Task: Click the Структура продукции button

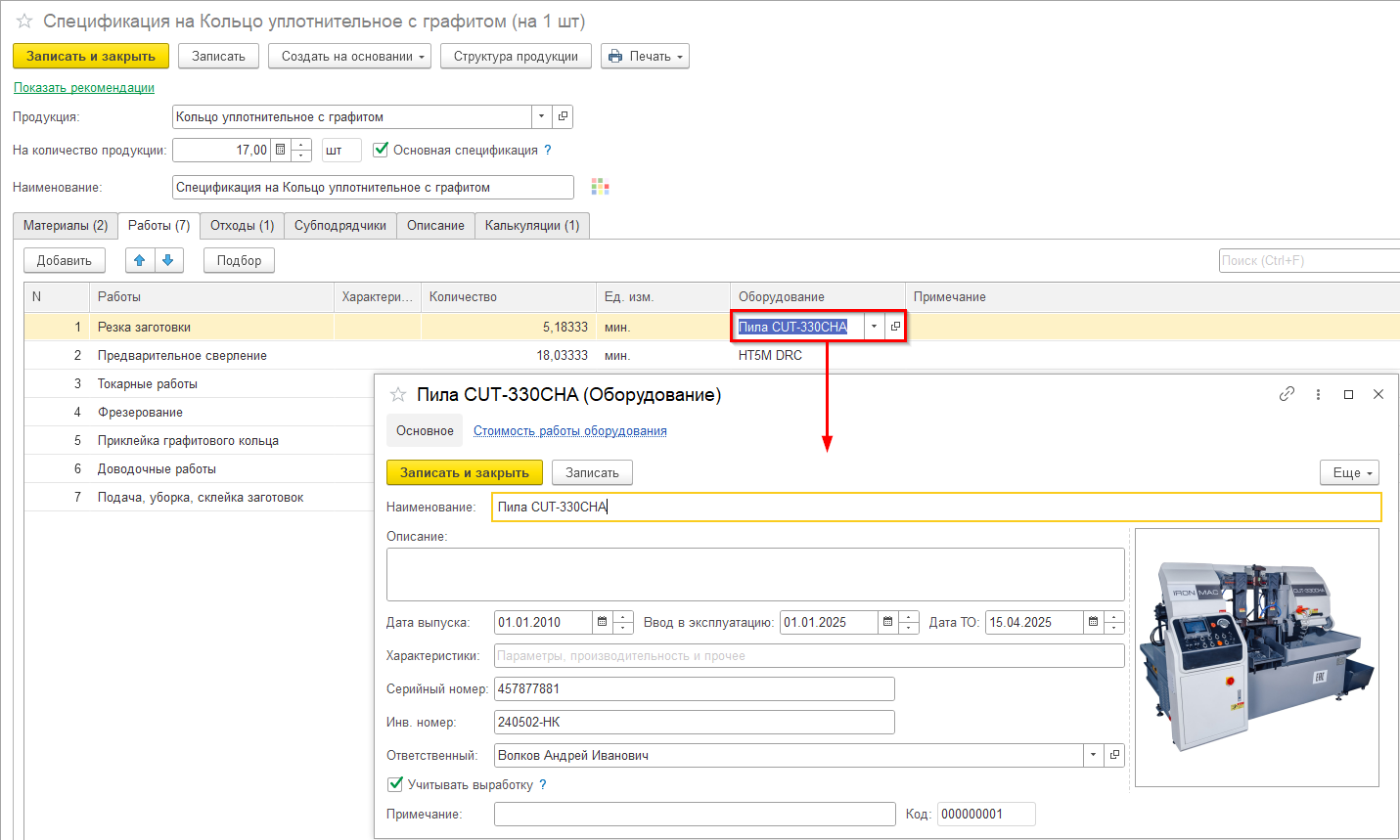Action: pyautogui.click(x=516, y=56)
